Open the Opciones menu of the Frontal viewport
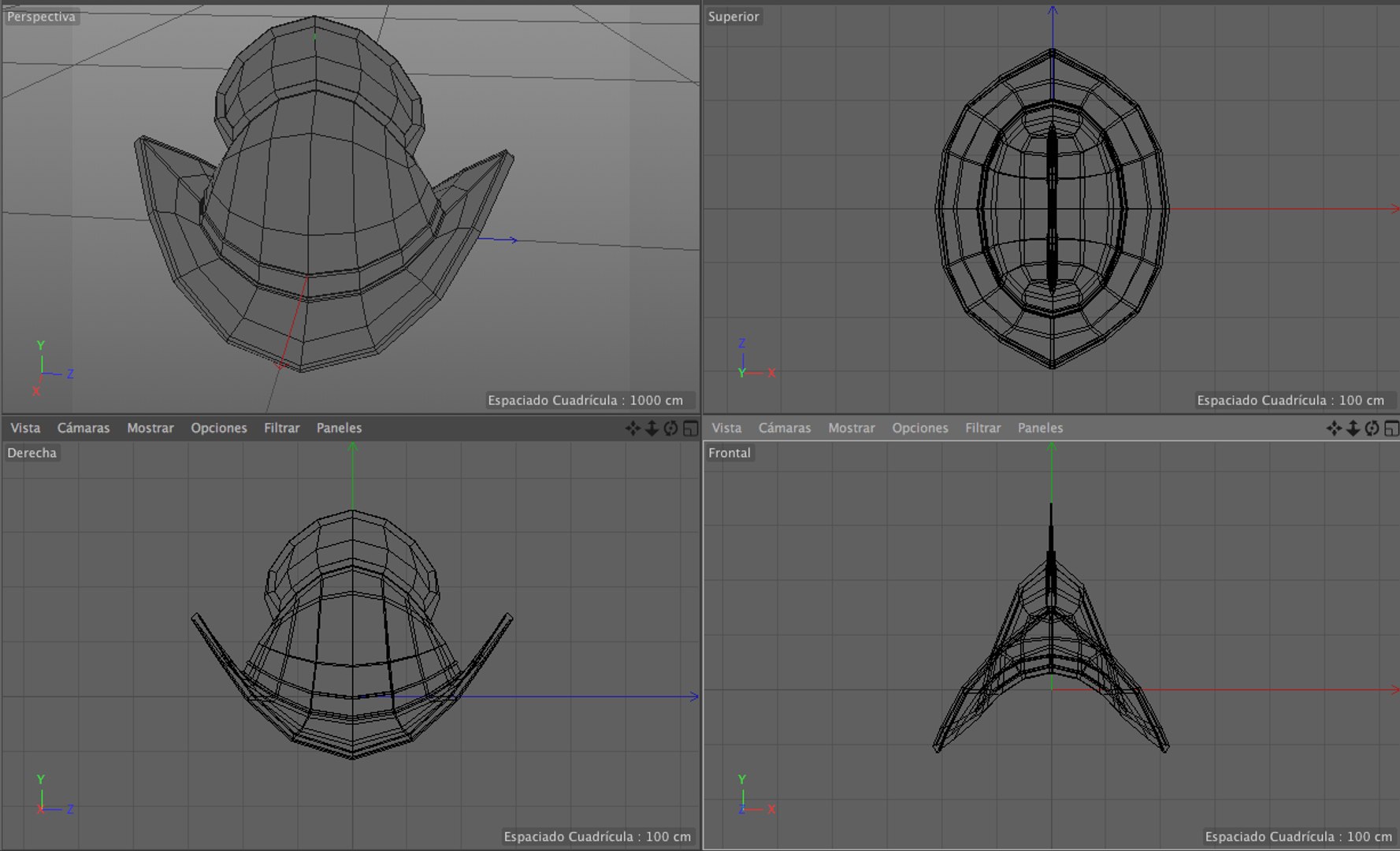The image size is (1400, 851). [920, 428]
